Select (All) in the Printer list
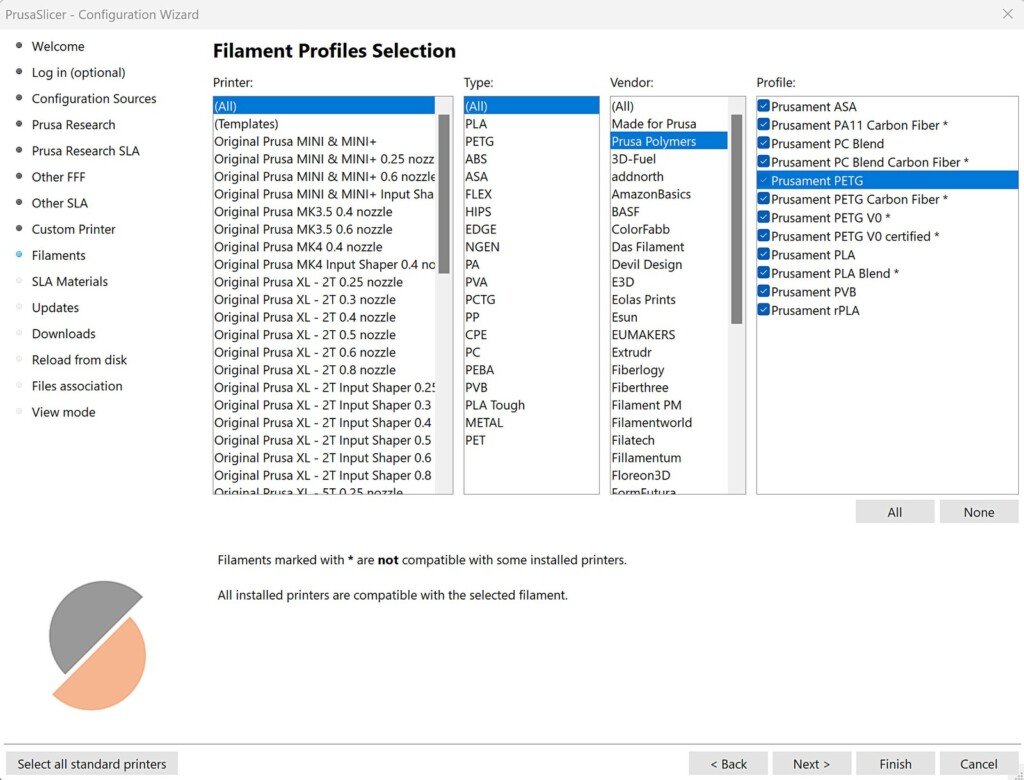Image resolution: width=1024 pixels, height=780 pixels. [x=324, y=106]
